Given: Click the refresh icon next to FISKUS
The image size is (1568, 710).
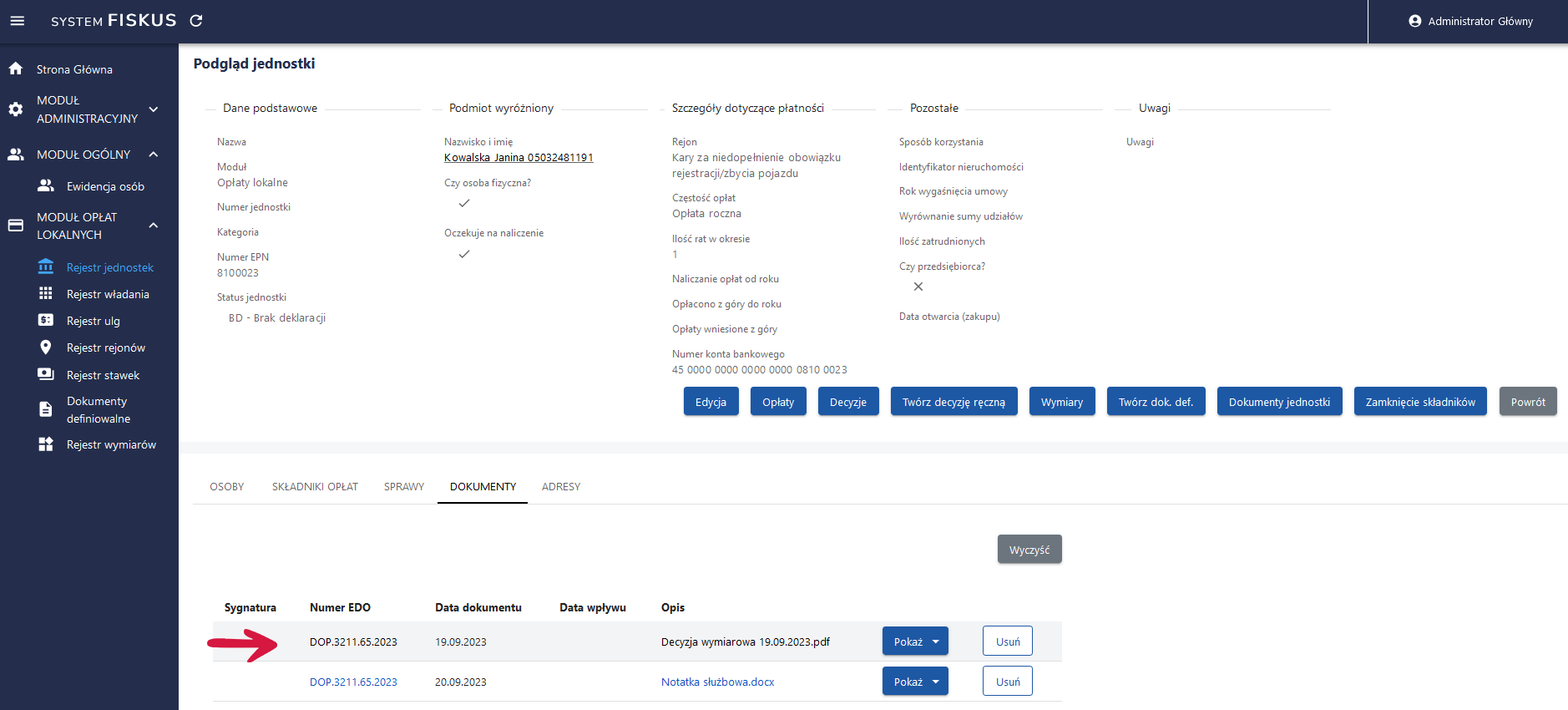Looking at the screenshot, I should pyautogui.click(x=196, y=21).
